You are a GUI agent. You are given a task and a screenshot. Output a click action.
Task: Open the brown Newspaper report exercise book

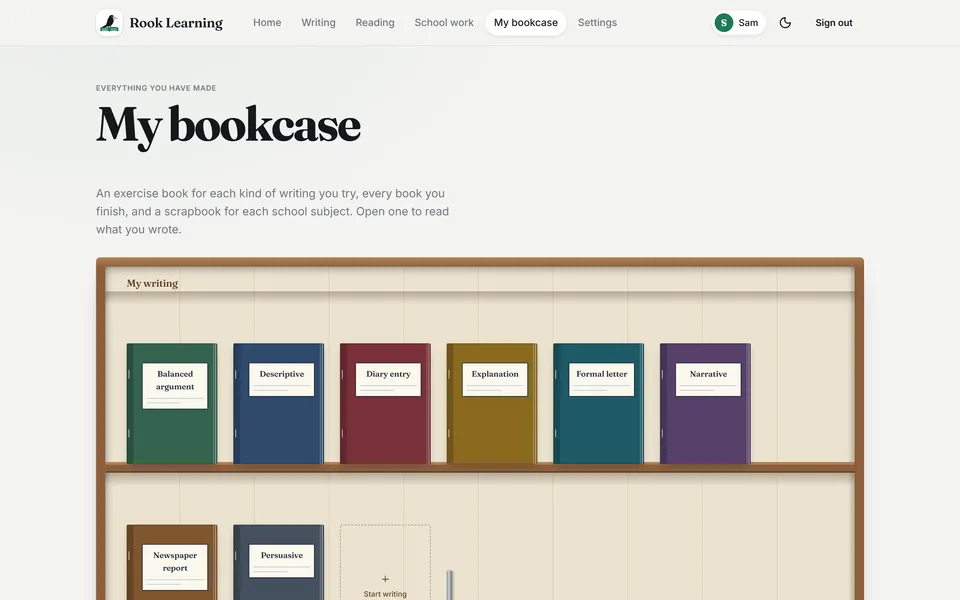pos(172,562)
